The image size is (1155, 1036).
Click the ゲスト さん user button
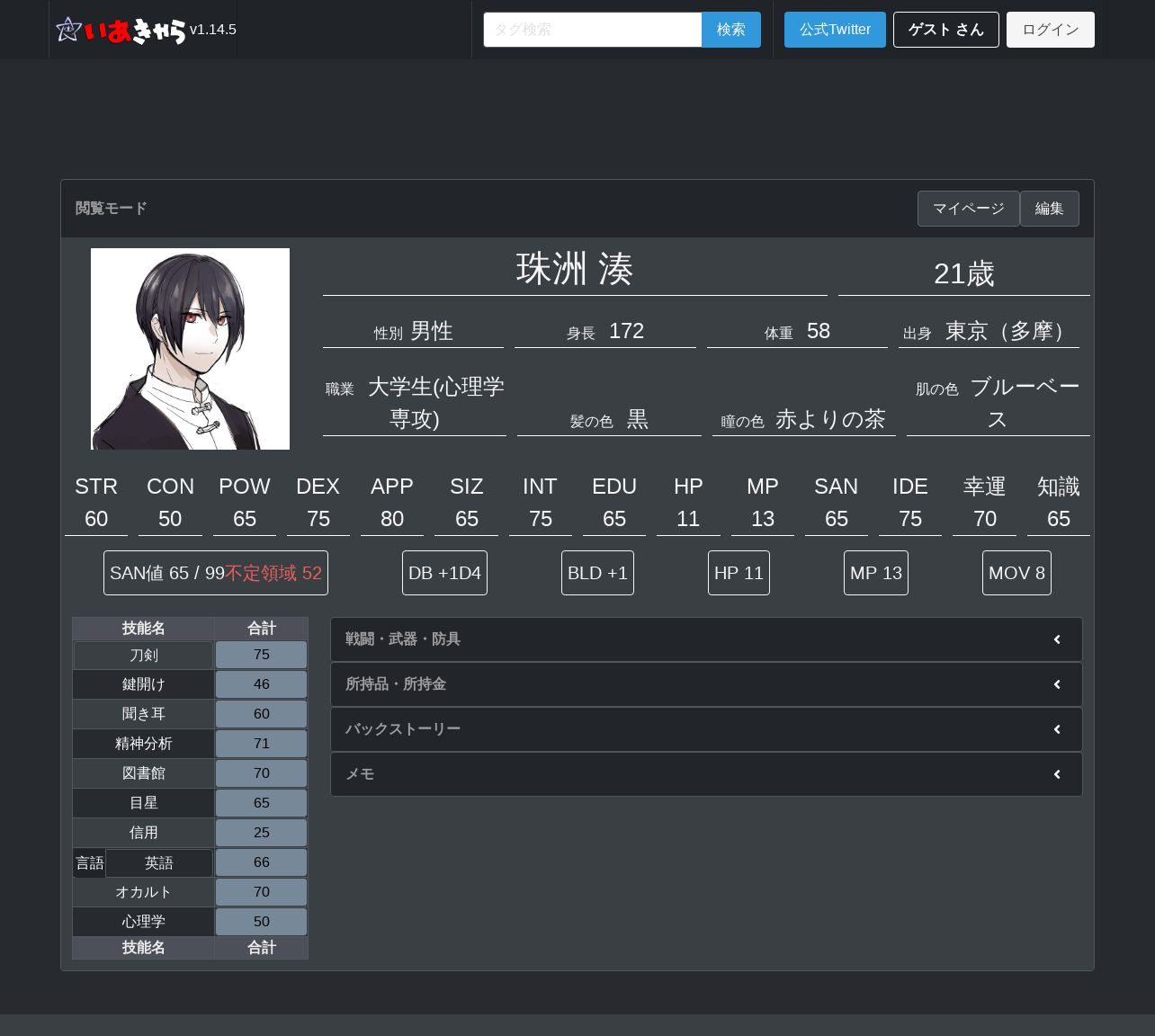[945, 30]
